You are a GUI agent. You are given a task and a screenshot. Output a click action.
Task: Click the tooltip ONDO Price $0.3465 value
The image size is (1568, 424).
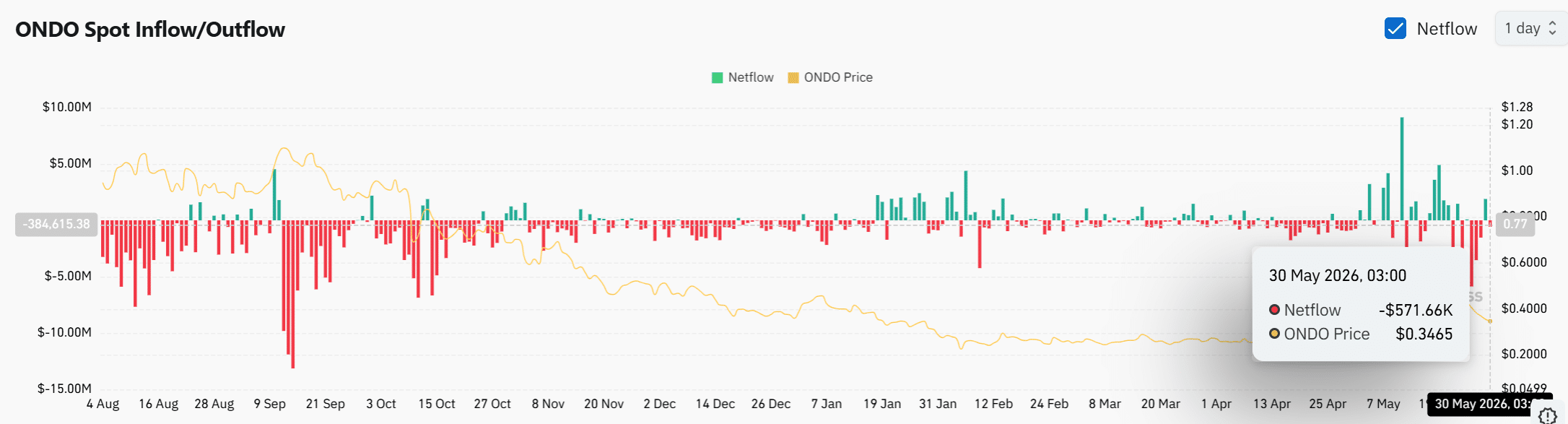click(1424, 334)
